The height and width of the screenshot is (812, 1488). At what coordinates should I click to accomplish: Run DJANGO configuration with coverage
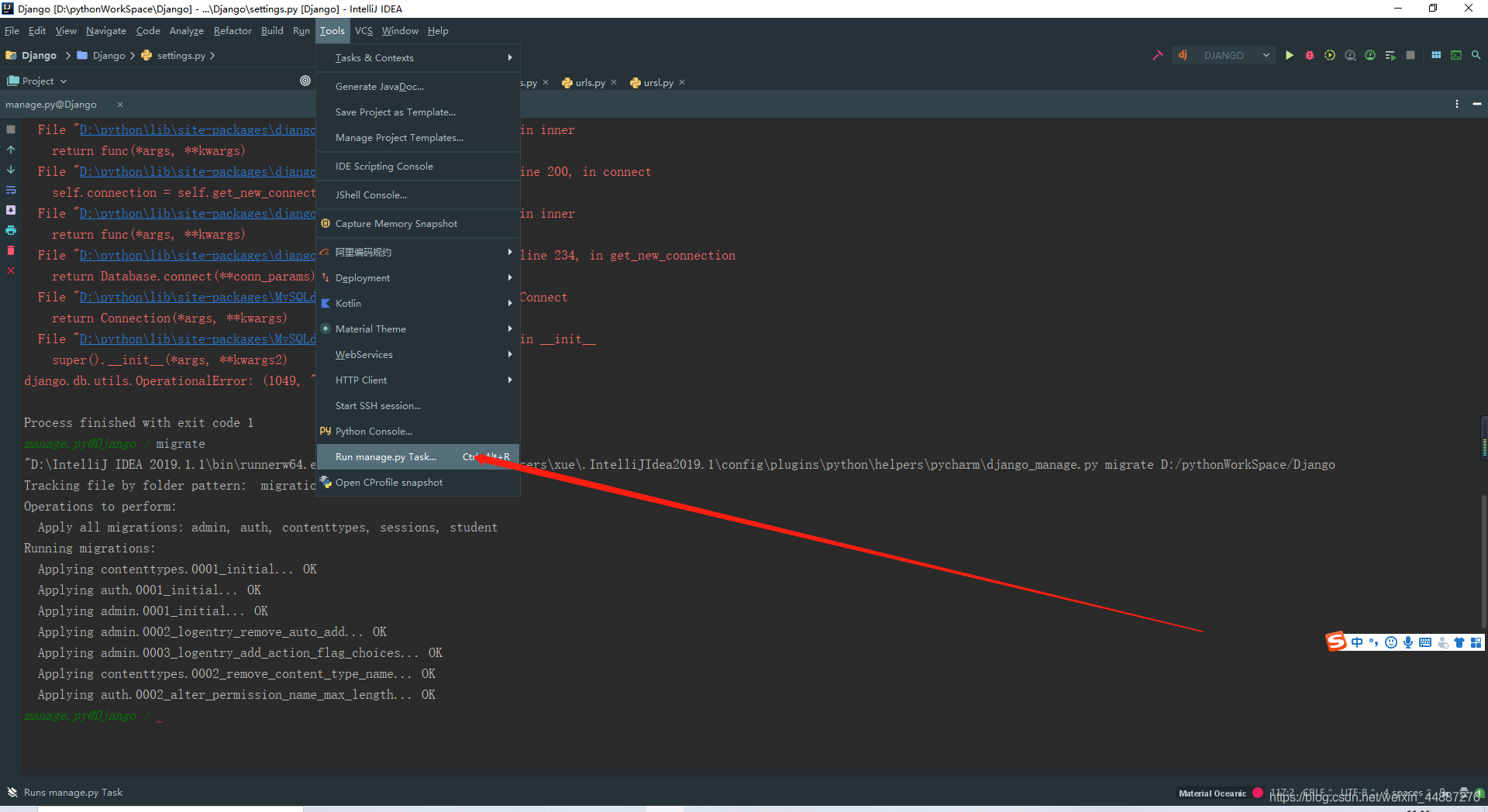click(1330, 55)
